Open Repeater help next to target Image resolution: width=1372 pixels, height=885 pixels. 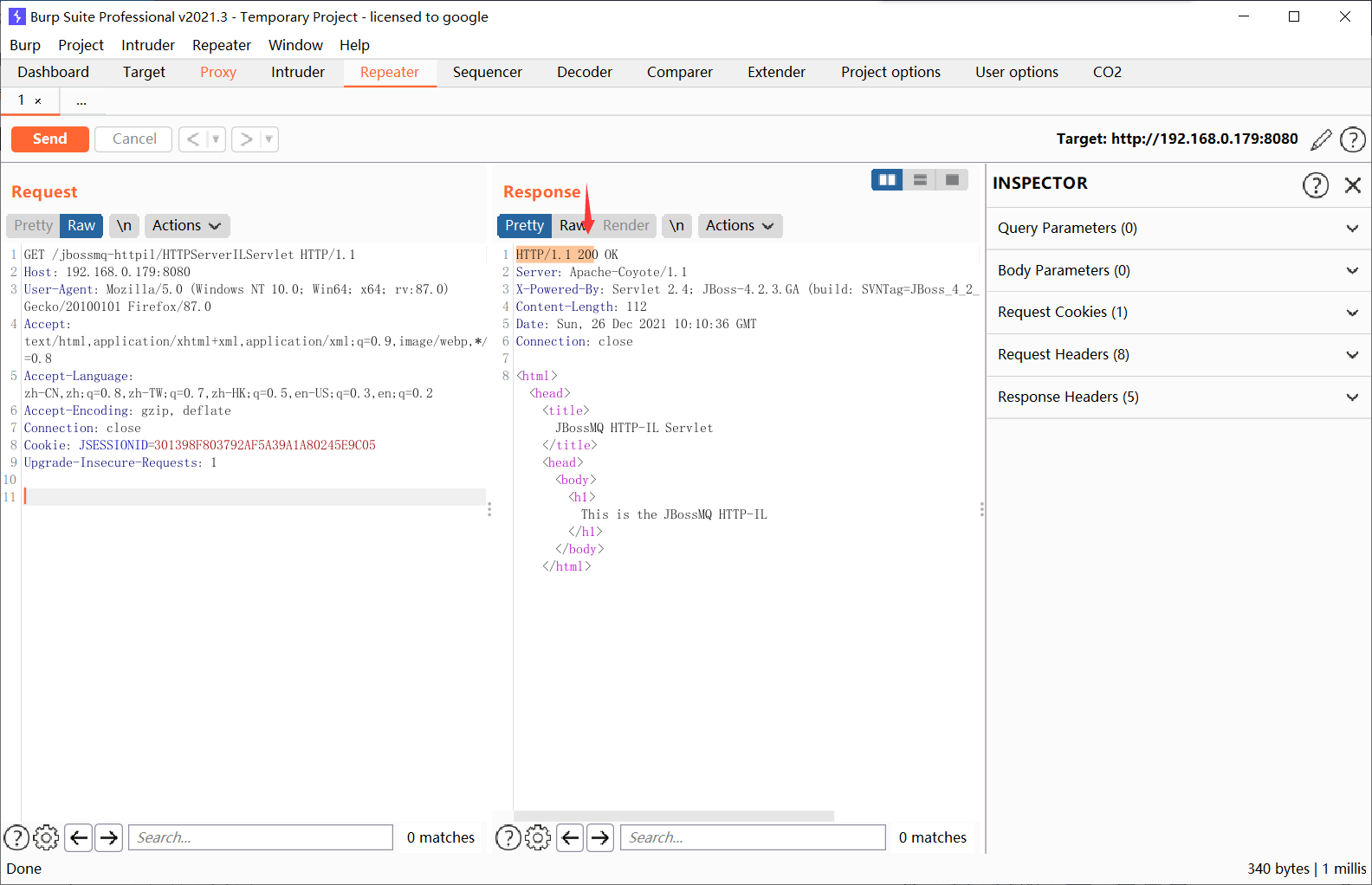tap(1352, 139)
